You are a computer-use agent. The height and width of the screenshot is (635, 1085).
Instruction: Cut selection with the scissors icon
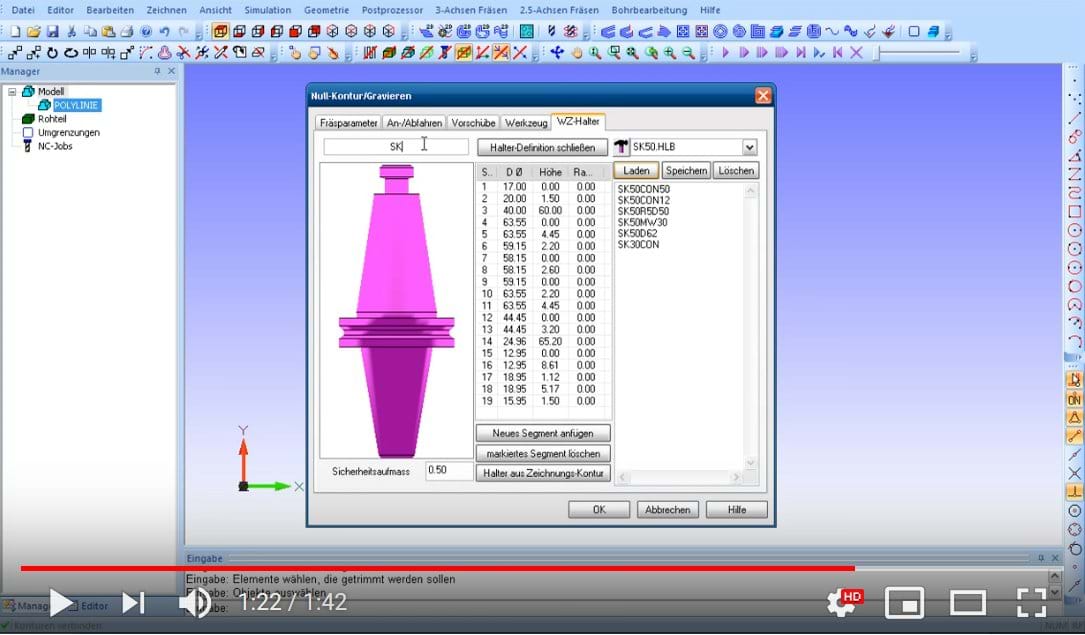[71, 32]
